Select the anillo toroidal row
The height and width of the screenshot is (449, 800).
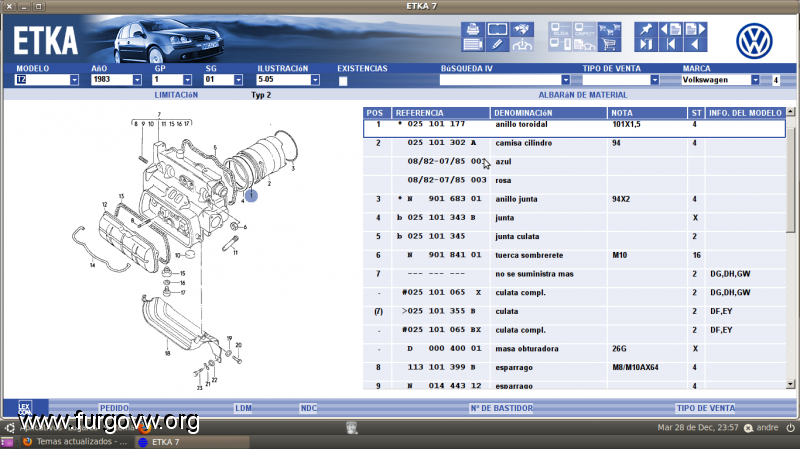click(574, 128)
